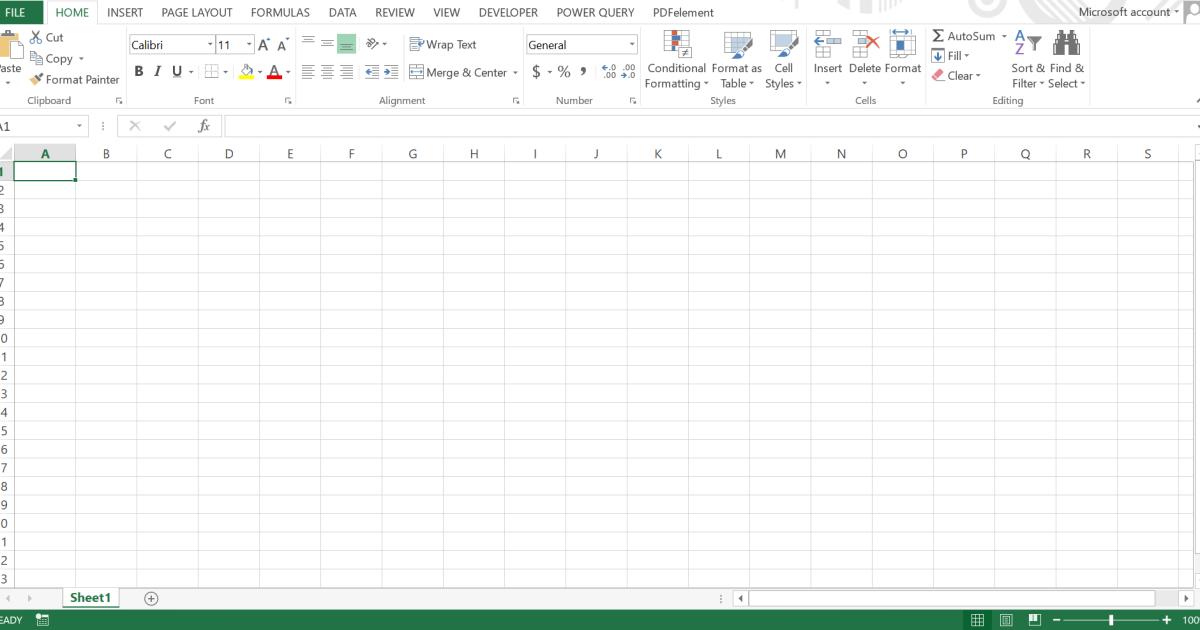Click the Increase Decimal icon

(x=608, y=71)
